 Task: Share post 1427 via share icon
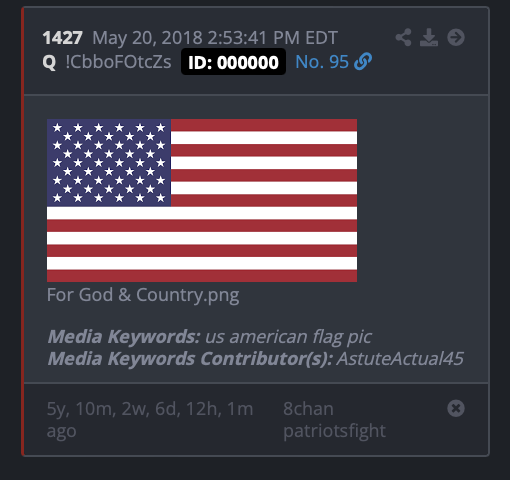[403, 37]
